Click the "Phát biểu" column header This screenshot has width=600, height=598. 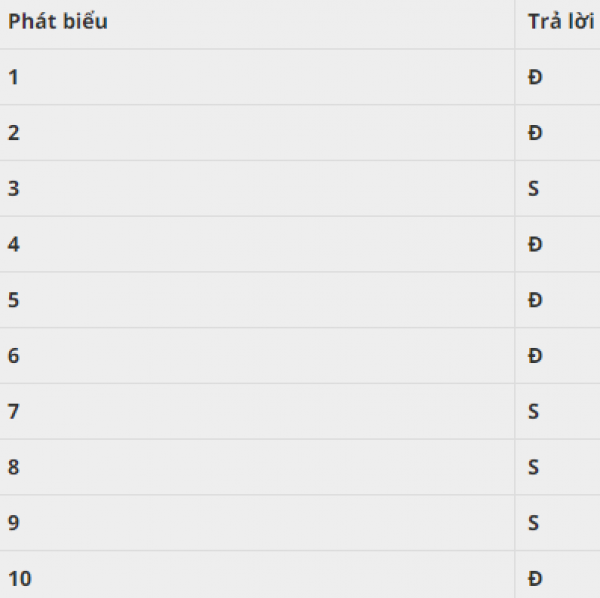click(58, 22)
